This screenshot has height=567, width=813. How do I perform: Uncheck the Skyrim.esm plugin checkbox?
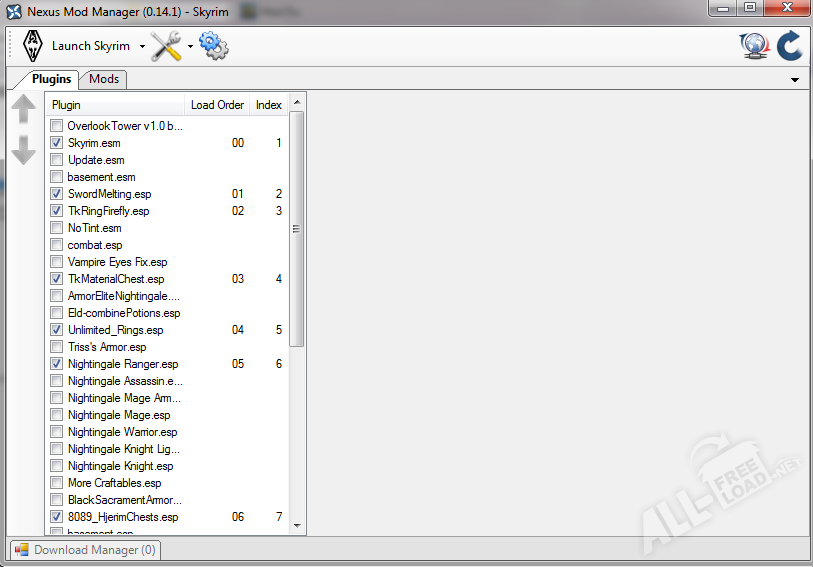(x=57, y=143)
